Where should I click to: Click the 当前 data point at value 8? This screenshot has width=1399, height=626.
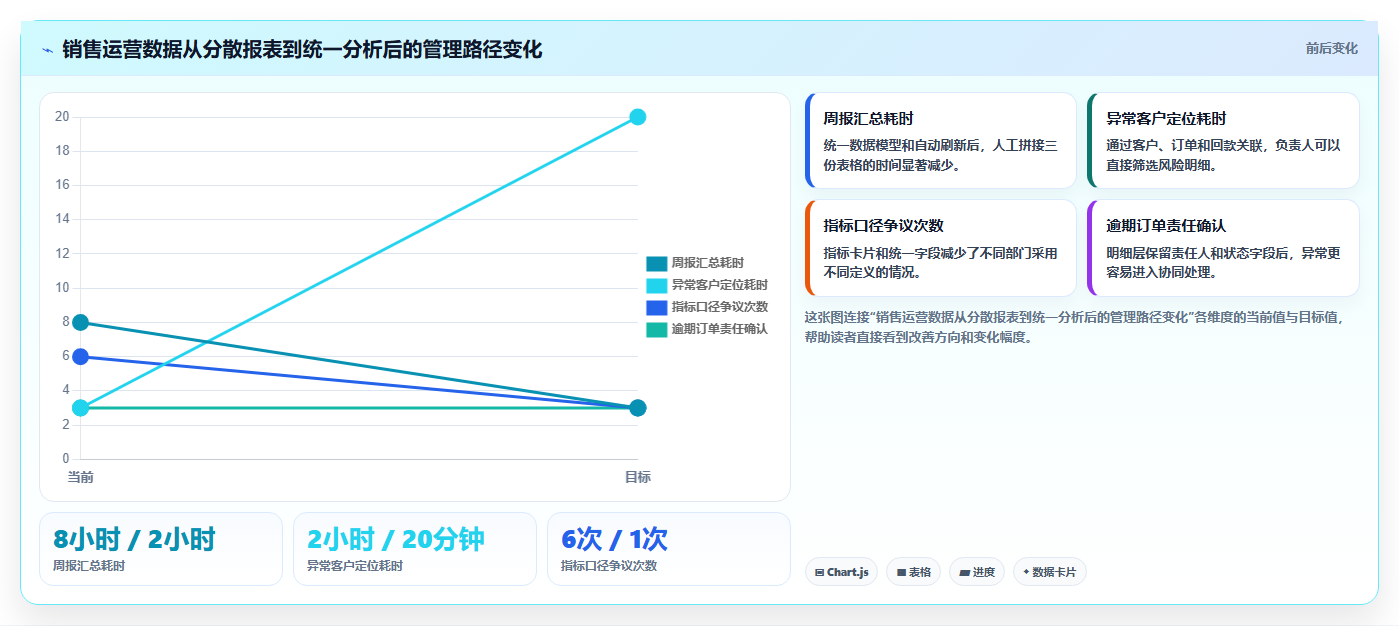pos(81,322)
